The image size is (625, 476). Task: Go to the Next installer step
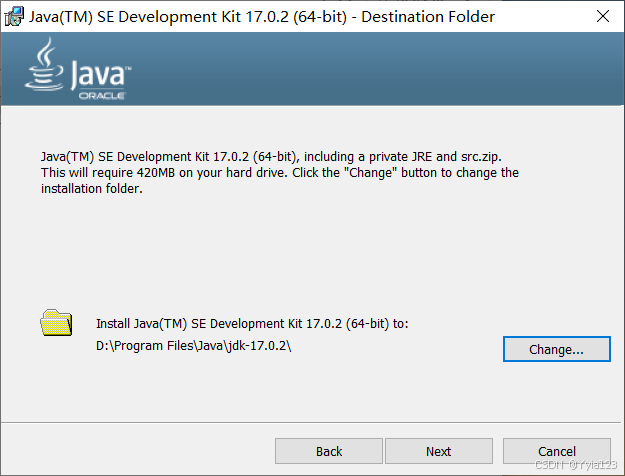[439, 451]
